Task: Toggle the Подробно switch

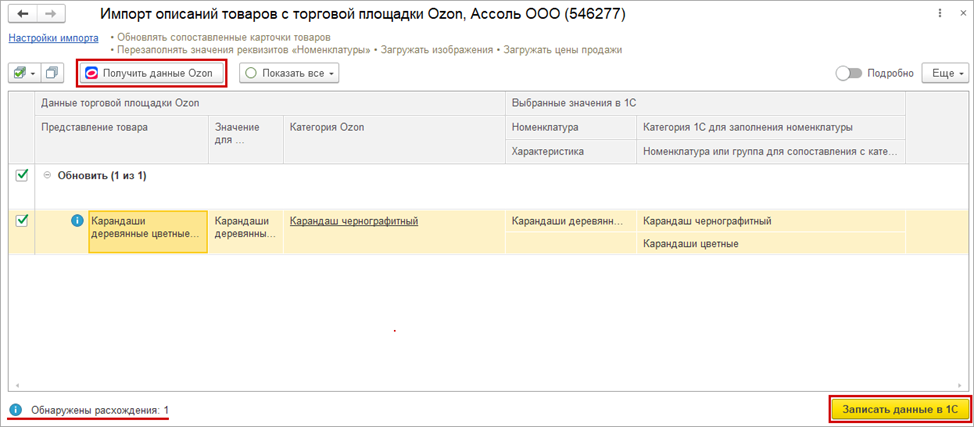Action: [x=849, y=73]
